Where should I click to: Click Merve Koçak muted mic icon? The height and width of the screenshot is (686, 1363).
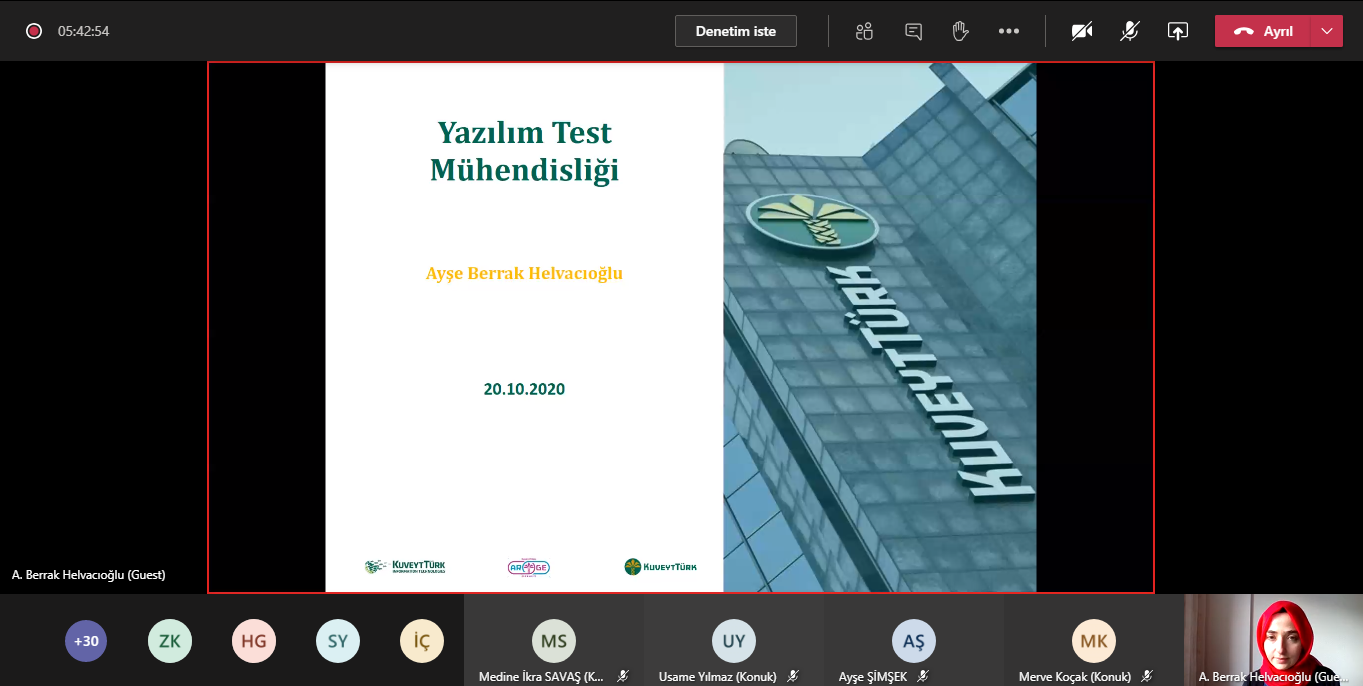(x=1147, y=677)
